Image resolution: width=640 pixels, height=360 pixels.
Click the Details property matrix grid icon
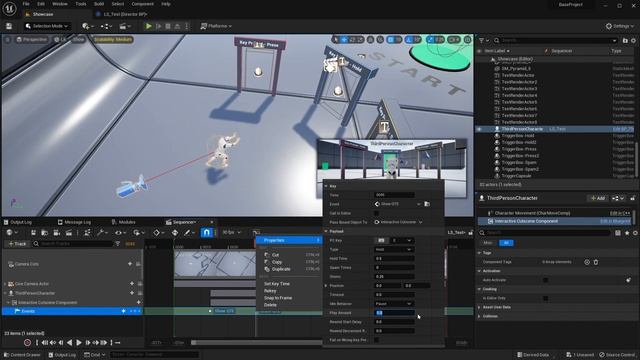coord(618,233)
